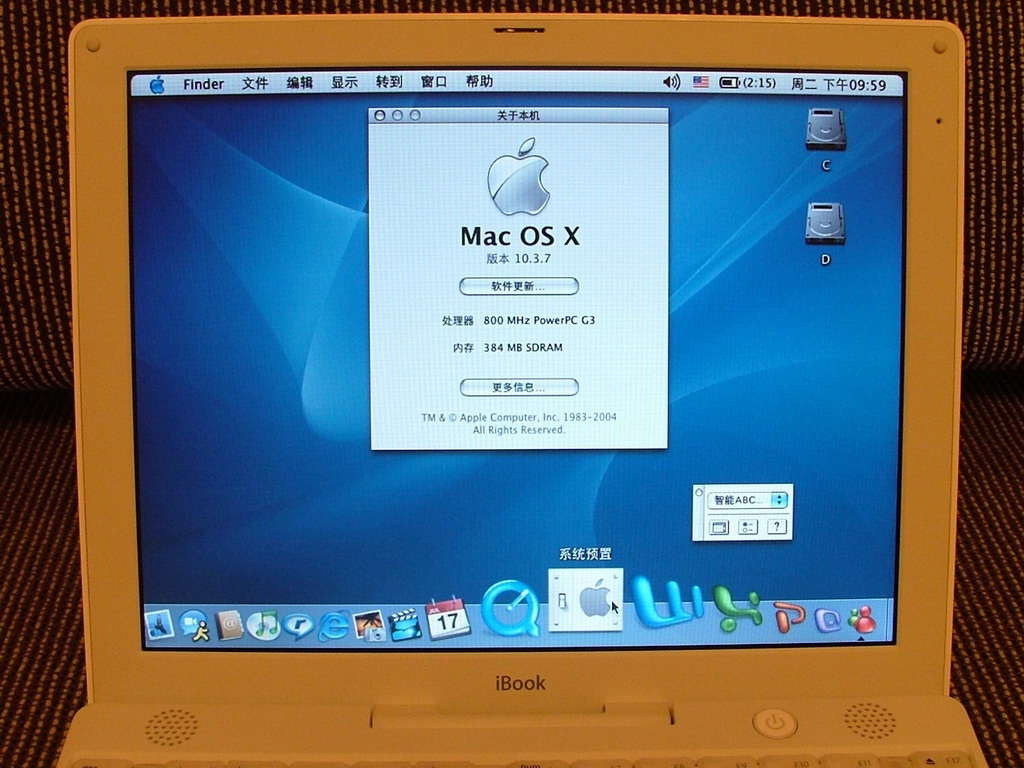Open Microsoft PowerPoint from the Dock
The image size is (1024, 768).
pos(790,616)
